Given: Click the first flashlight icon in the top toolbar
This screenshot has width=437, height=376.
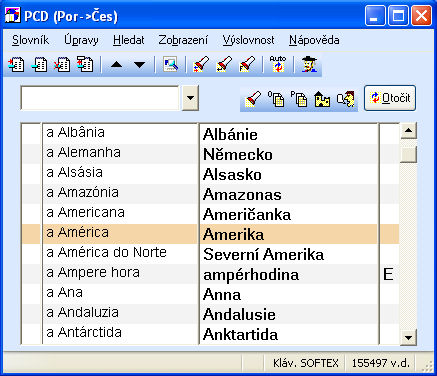Looking at the screenshot, I should coord(201,64).
